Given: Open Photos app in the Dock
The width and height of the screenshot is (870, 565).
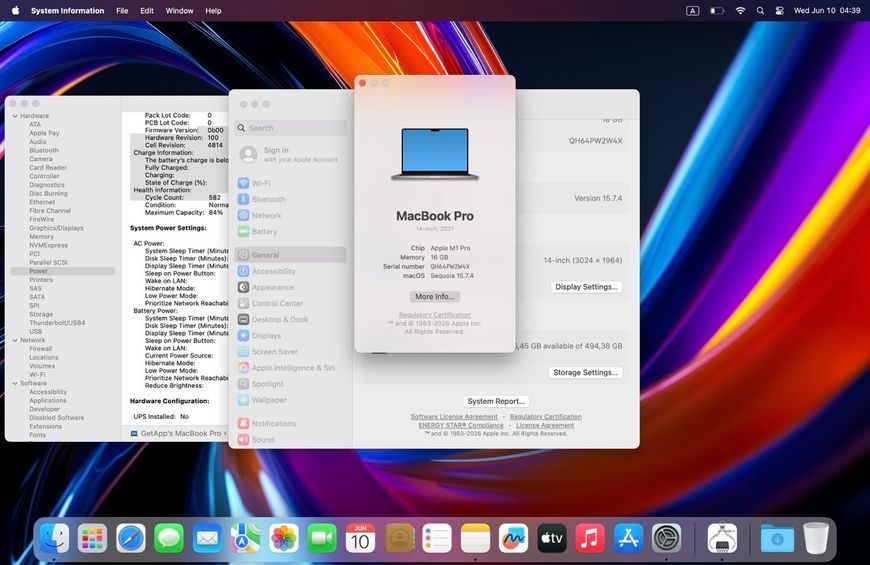Looking at the screenshot, I should click(x=284, y=538).
